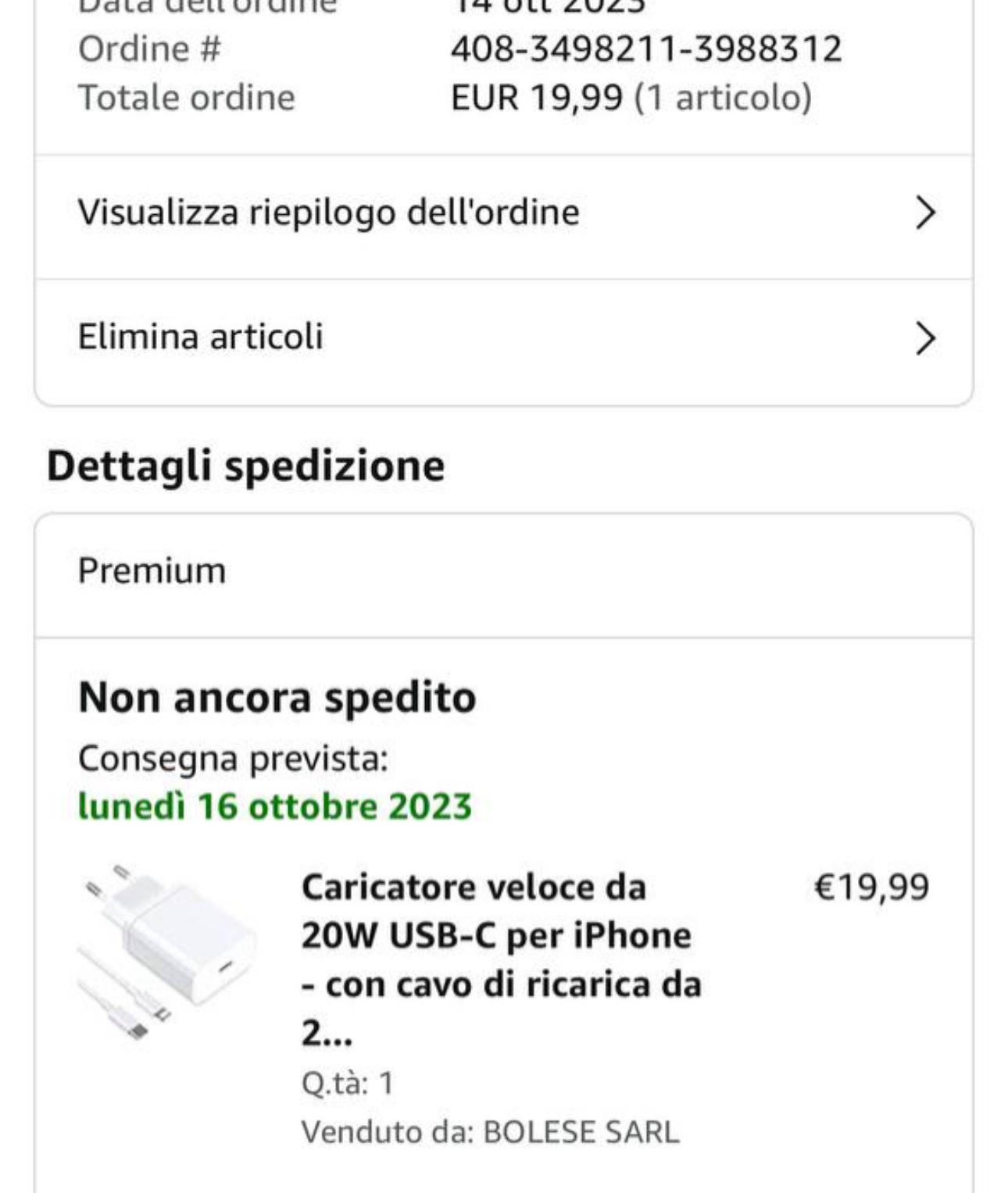Click the green date lunedì 16 ottobre 2023
Image resolution: width=1008 pixels, height=1193 pixels.
point(275,807)
